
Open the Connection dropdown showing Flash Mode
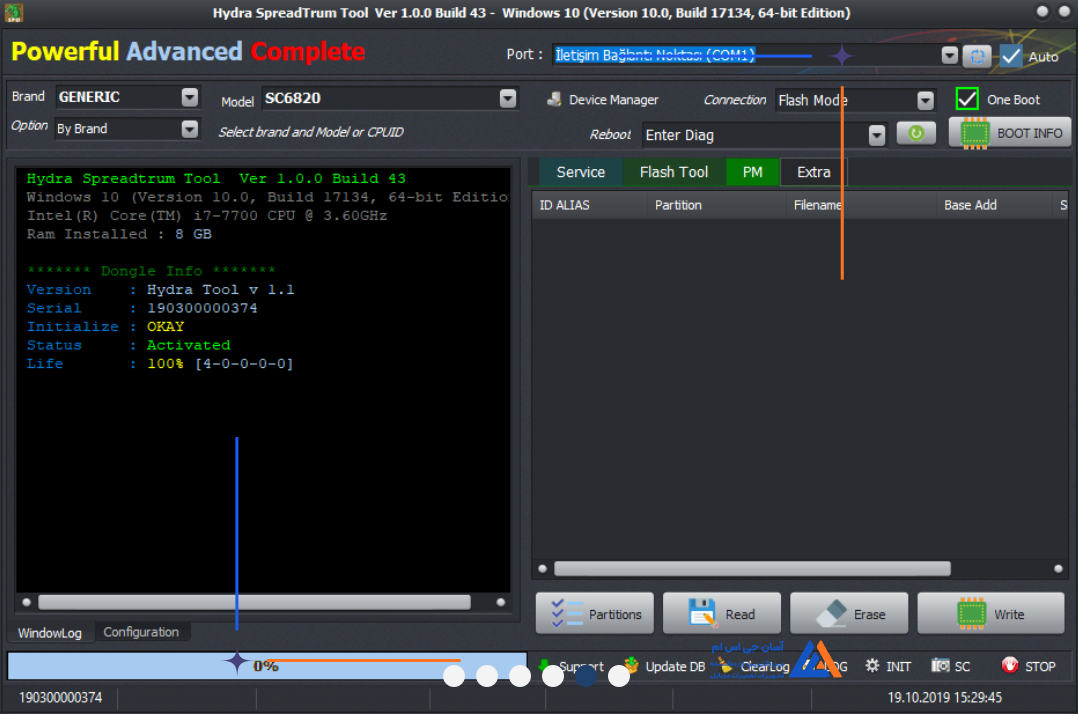coord(925,100)
